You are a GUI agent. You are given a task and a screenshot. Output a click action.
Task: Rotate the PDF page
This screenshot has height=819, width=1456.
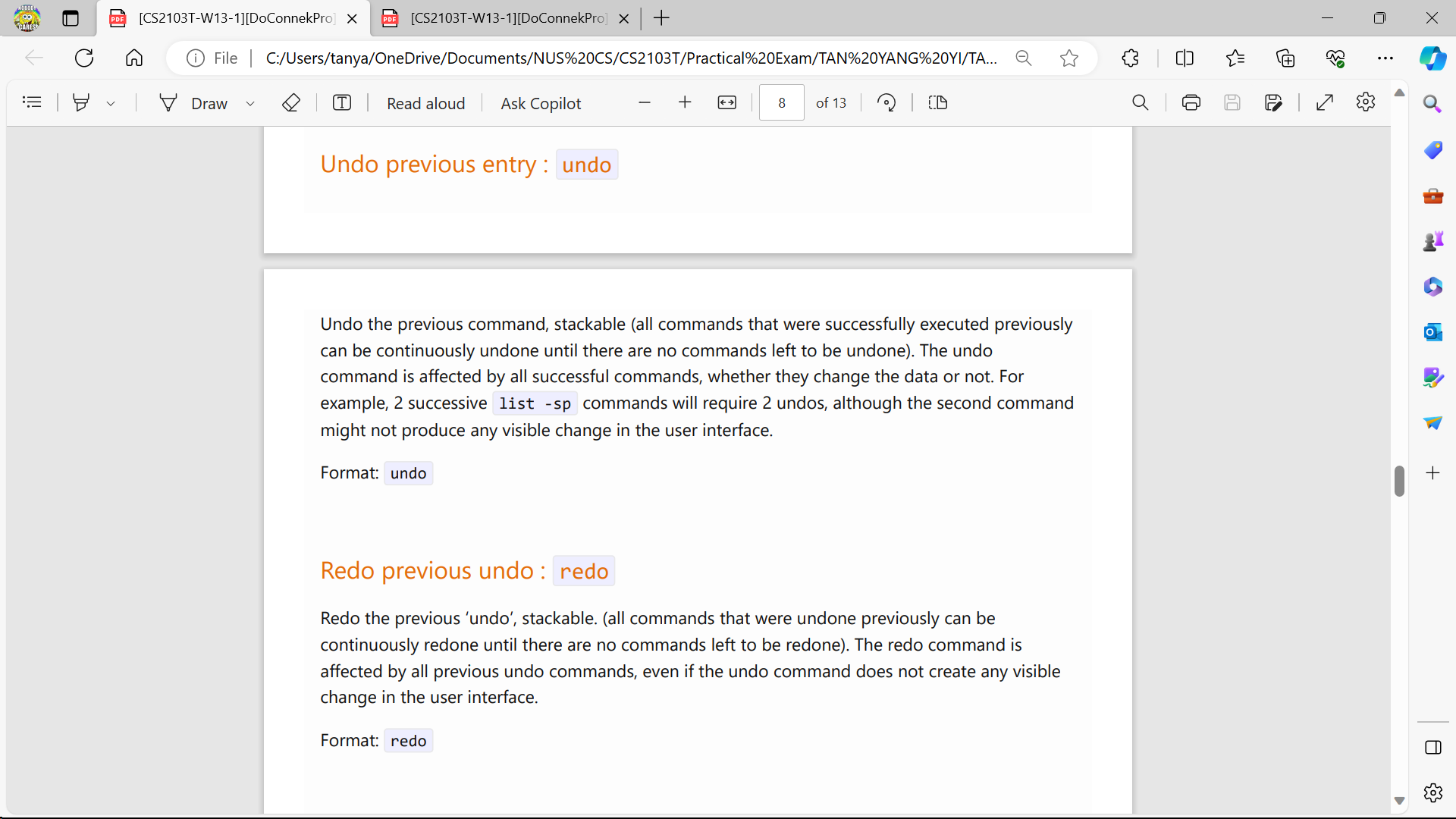point(886,102)
